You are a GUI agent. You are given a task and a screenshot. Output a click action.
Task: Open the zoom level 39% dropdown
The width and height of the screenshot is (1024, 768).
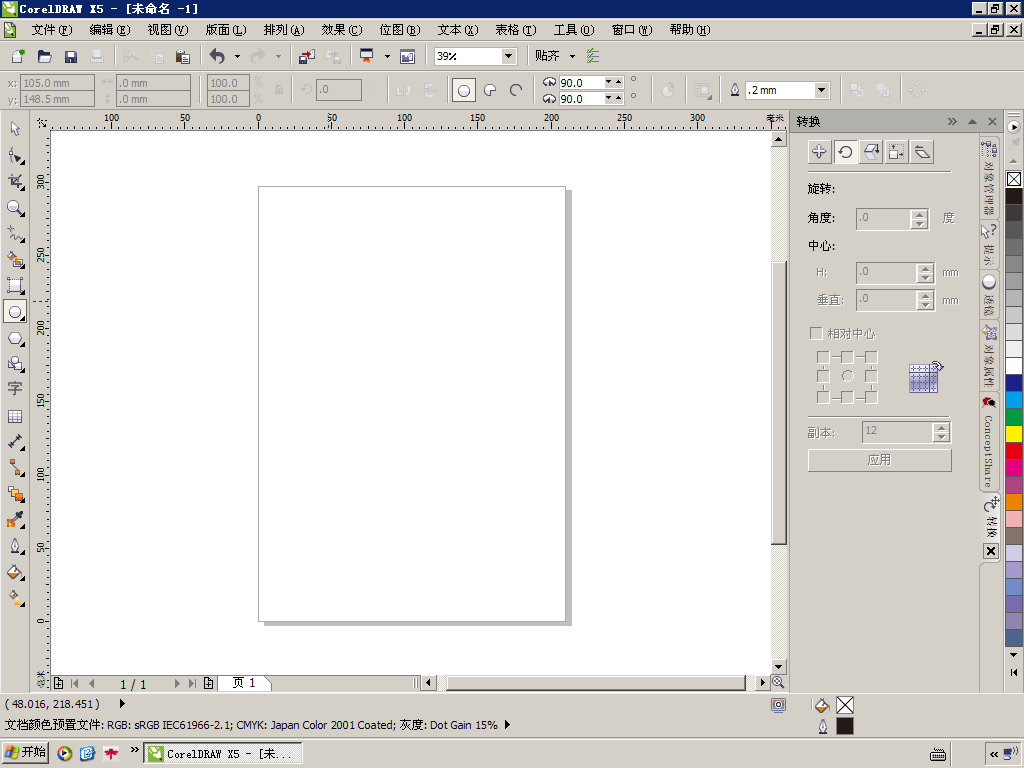508,56
